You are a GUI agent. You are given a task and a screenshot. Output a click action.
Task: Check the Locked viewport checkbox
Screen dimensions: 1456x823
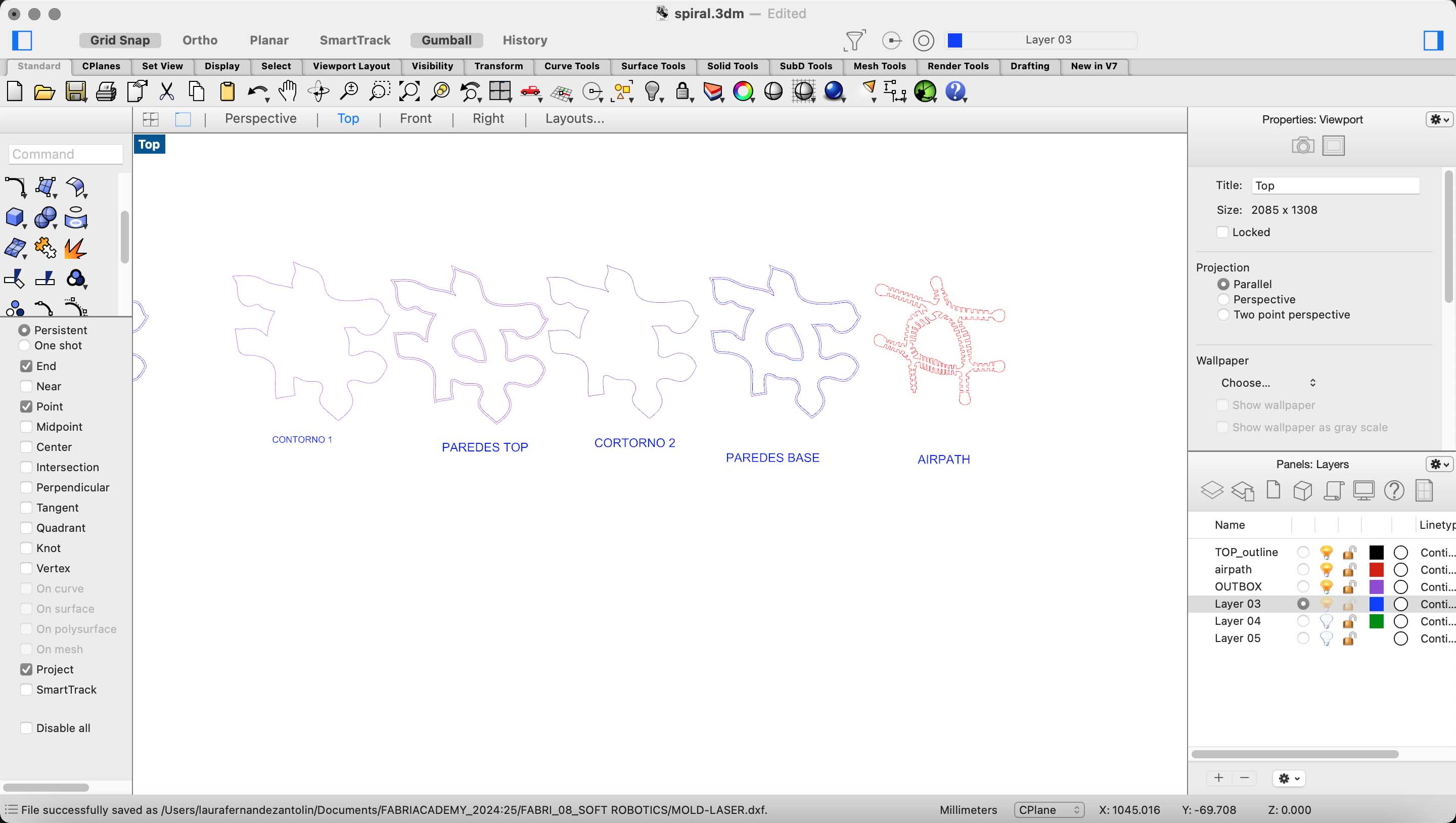[1222, 233]
